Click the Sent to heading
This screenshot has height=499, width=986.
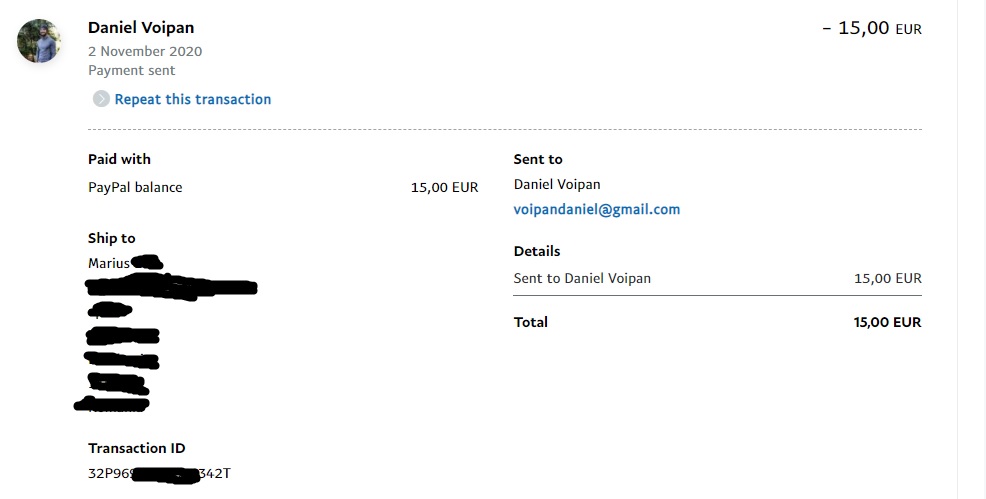[538, 159]
